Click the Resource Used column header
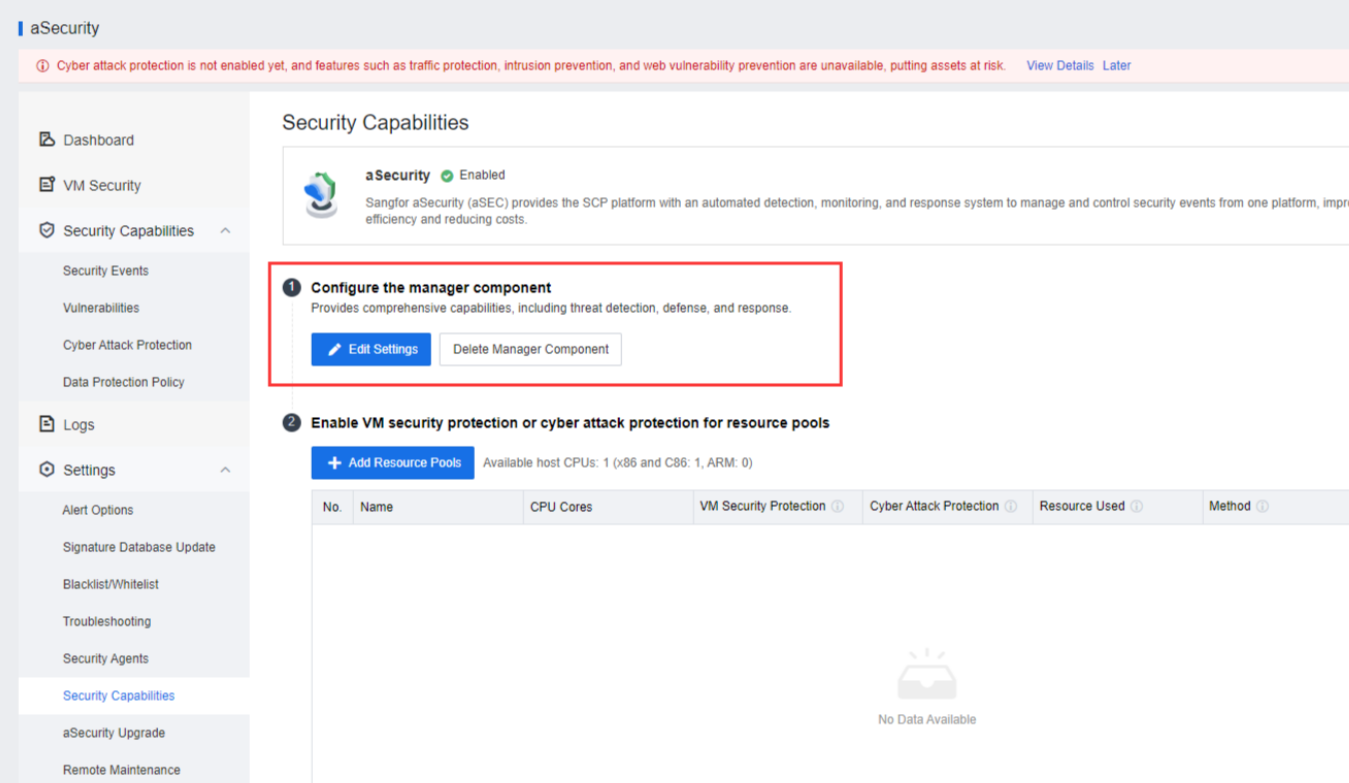1349x783 pixels. [x=1117, y=507]
